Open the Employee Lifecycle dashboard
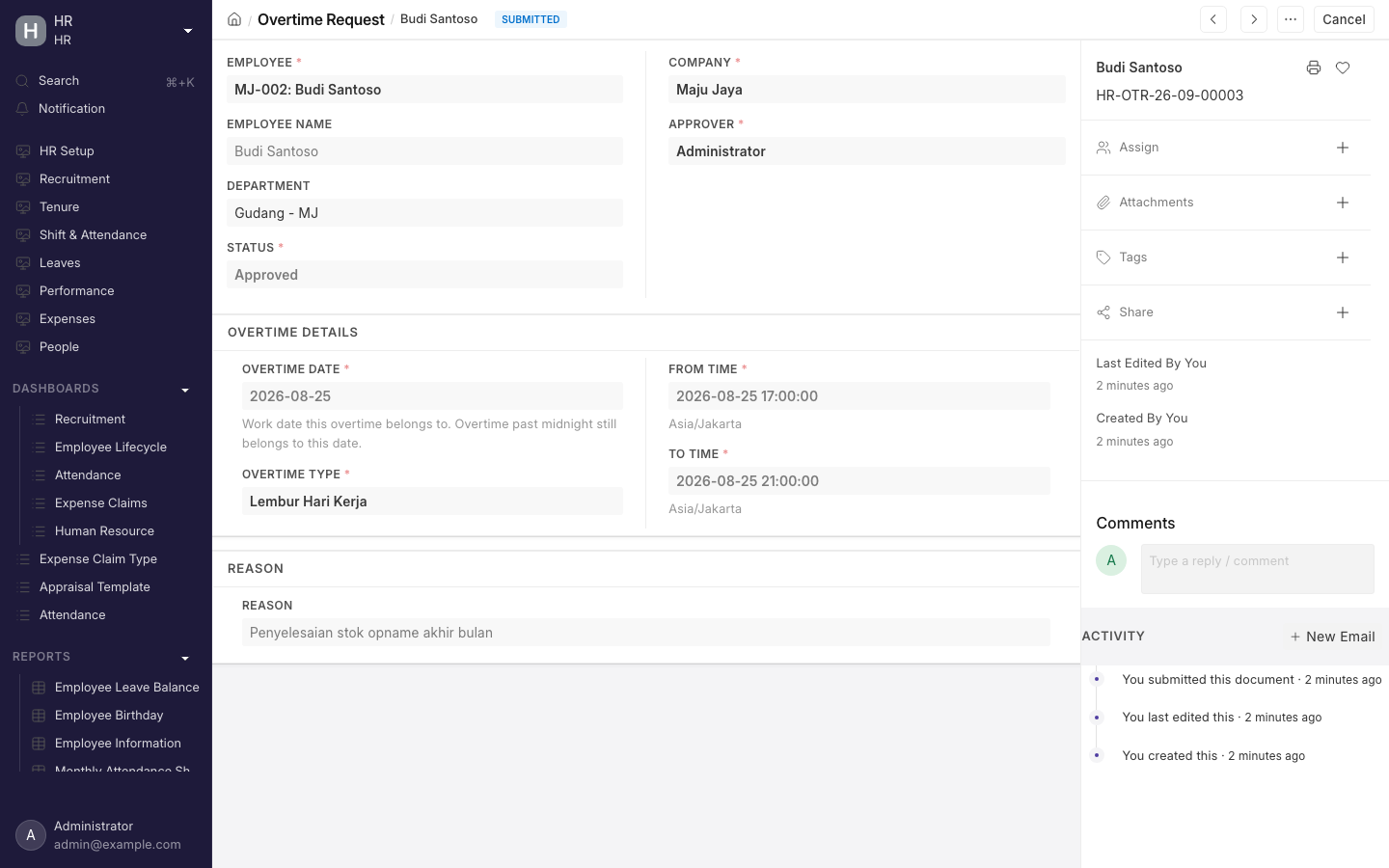 114,448
